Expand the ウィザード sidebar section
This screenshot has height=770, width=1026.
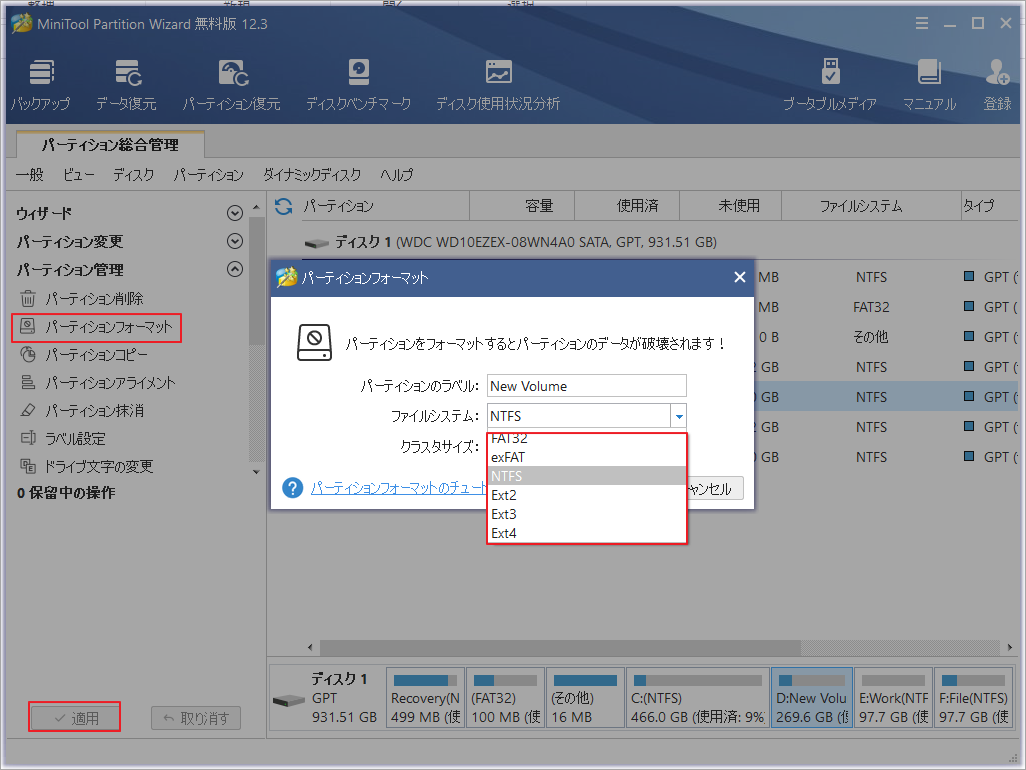[234, 212]
